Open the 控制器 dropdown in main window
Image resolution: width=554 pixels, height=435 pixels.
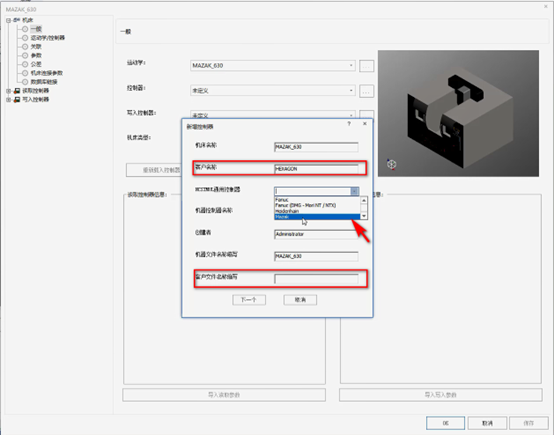click(x=273, y=90)
